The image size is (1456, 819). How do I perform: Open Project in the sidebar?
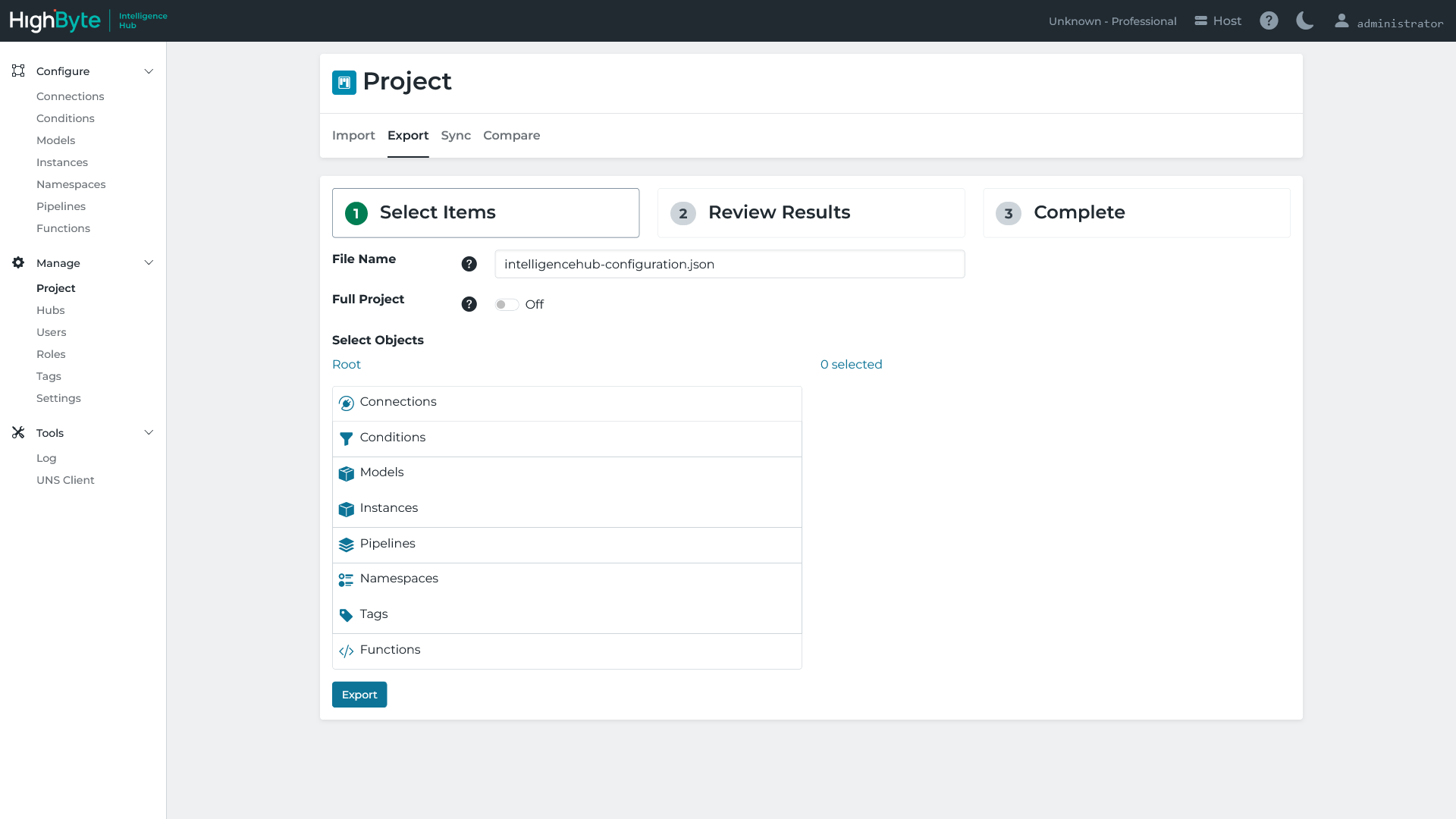tap(56, 288)
